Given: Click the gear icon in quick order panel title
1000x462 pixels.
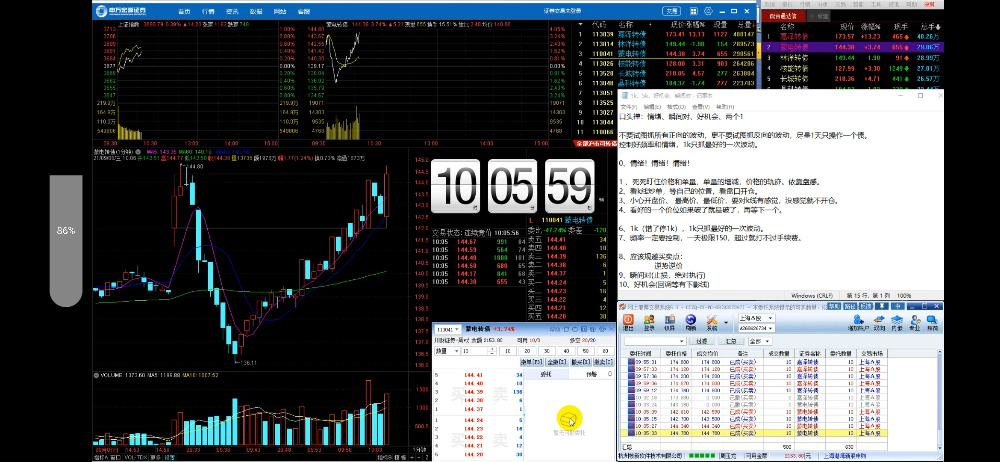Looking at the screenshot, I should [602, 329].
